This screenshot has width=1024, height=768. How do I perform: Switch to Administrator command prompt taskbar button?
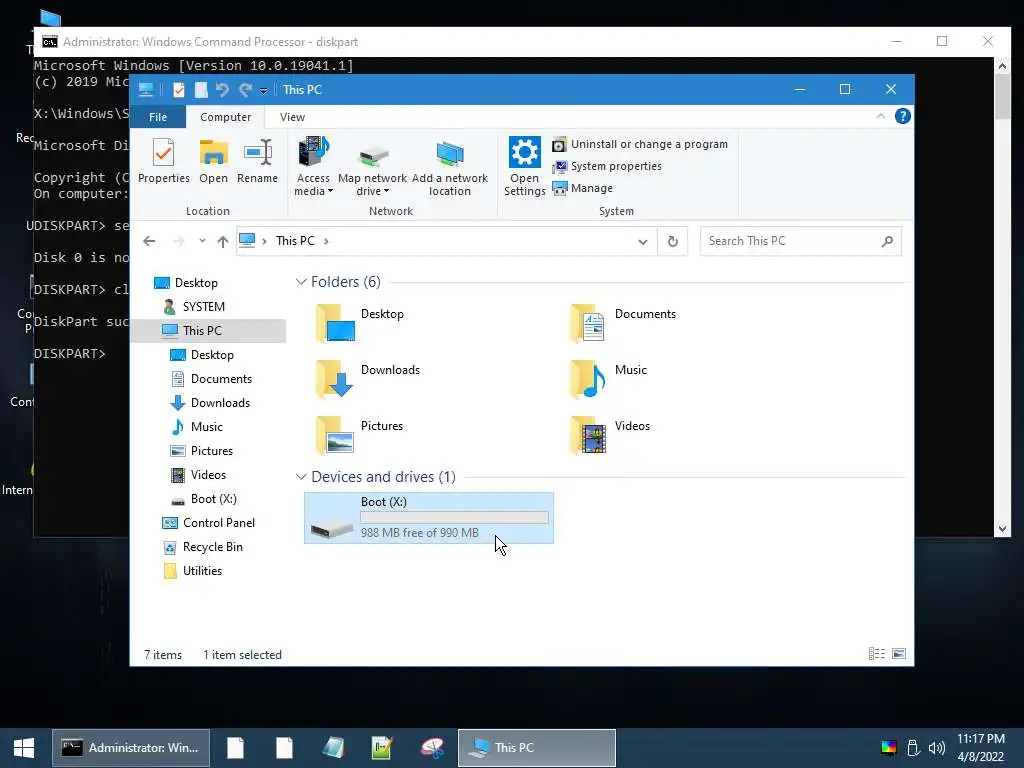[x=131, y=748]
